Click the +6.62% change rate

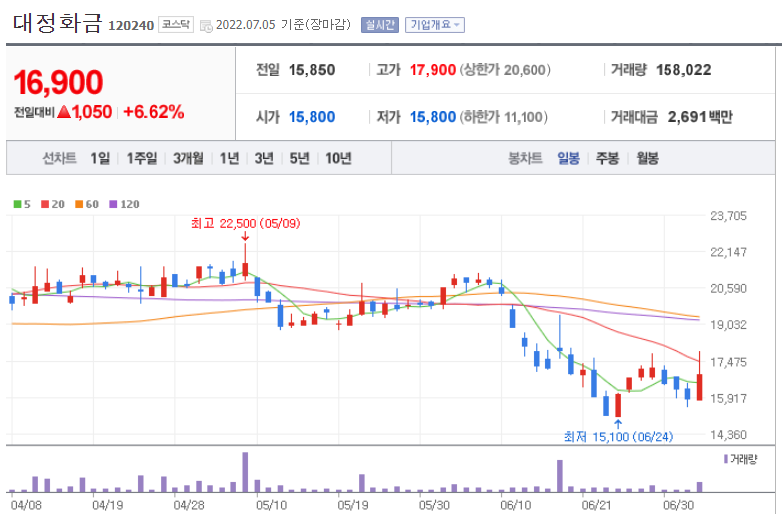coord(154,112)
